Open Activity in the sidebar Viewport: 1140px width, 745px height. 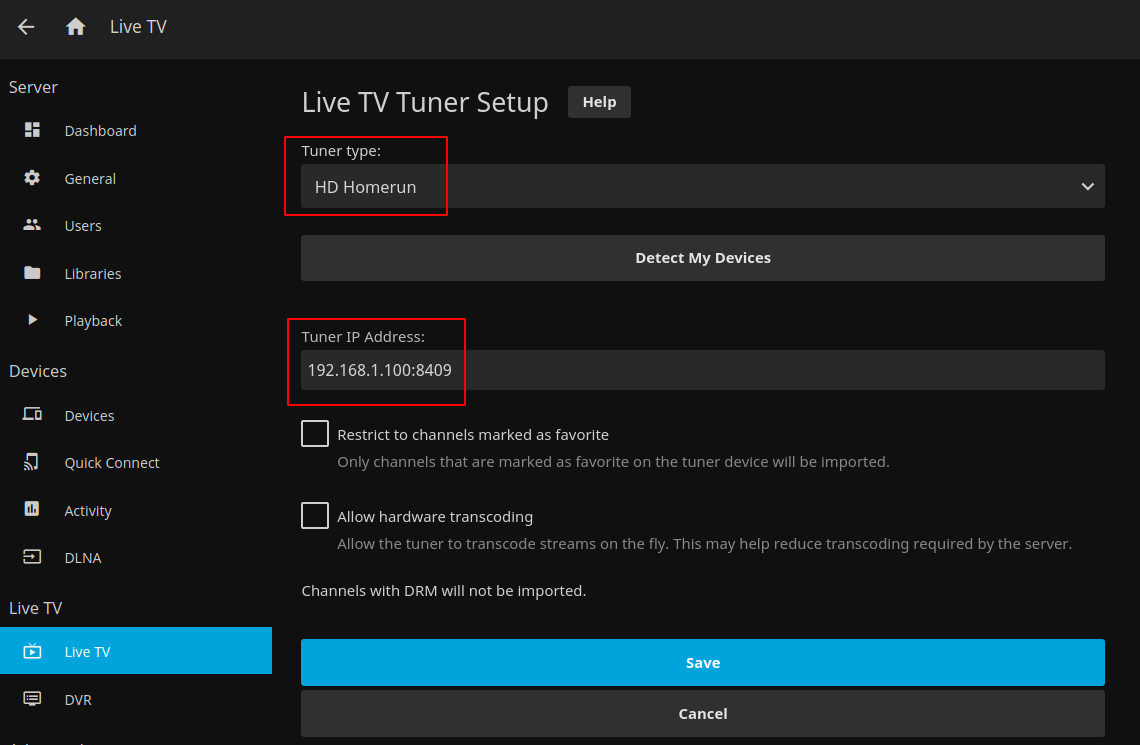point(136,511)
